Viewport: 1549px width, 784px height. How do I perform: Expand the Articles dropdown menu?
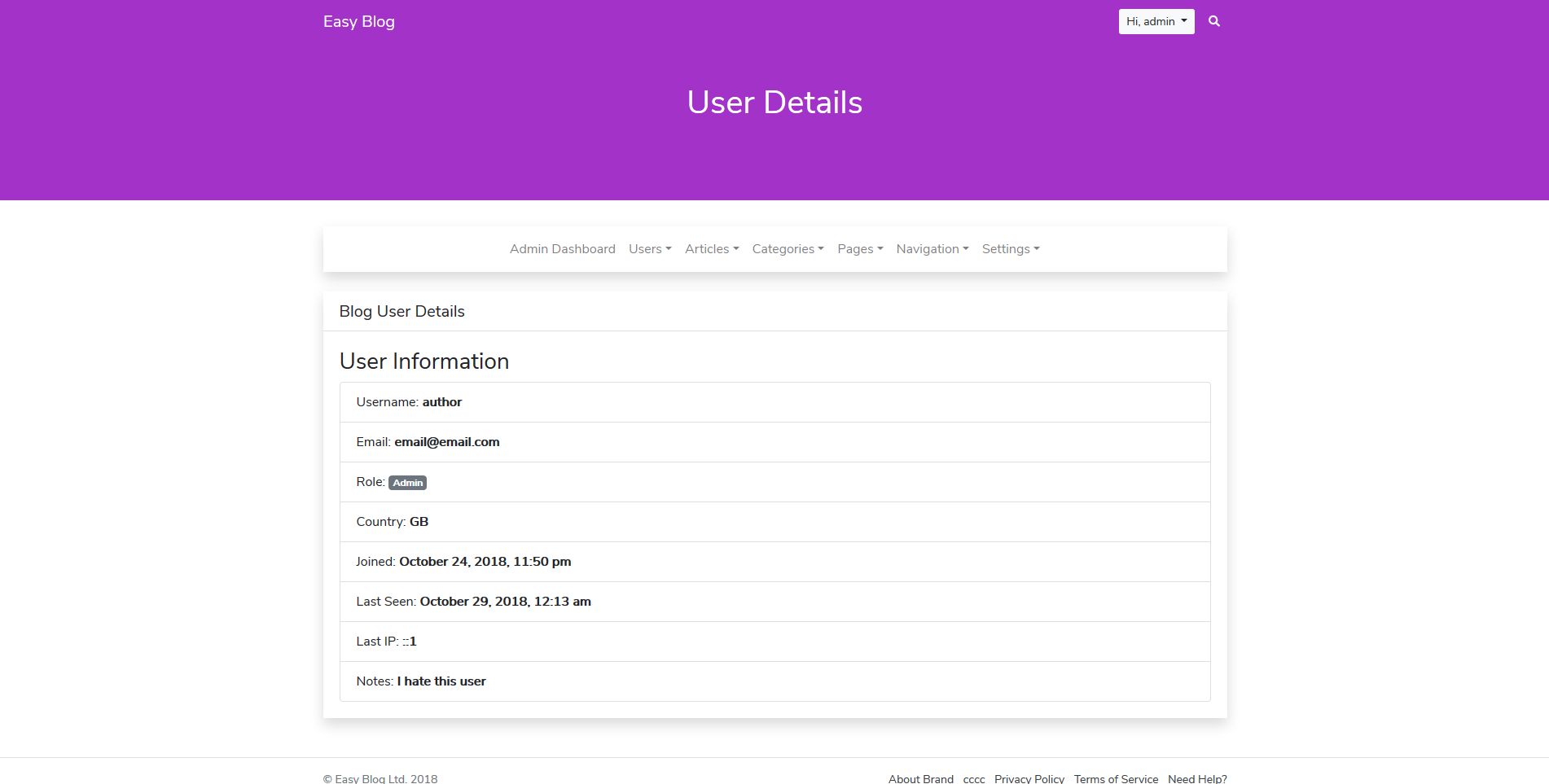click(711, 249)
